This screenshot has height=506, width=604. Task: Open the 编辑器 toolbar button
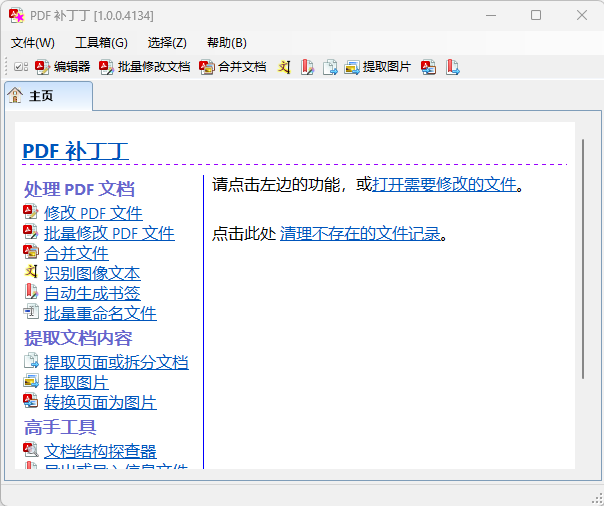click(62, 67)
